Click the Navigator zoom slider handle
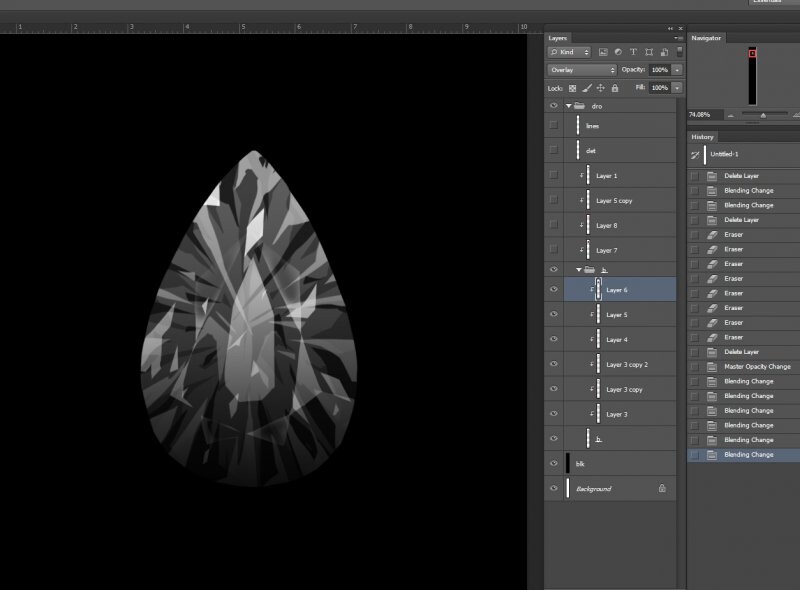800x590 pixels. click(x=764, y=115)
